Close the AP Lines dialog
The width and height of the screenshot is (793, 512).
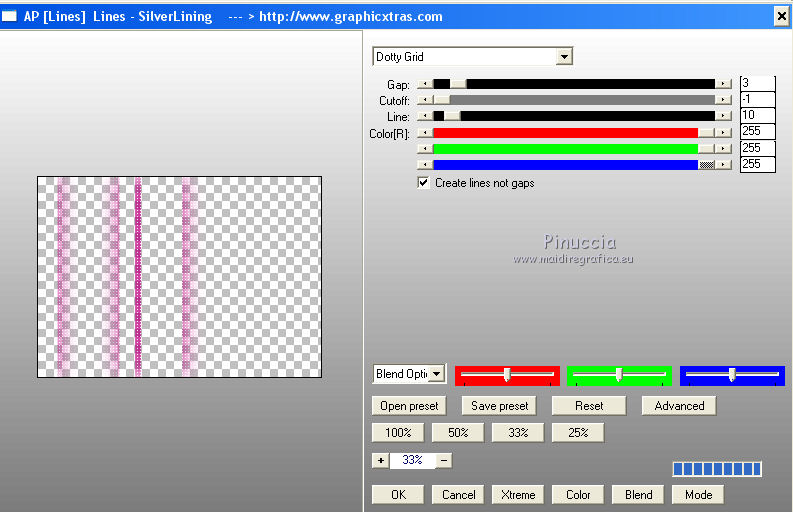[781, 17]
